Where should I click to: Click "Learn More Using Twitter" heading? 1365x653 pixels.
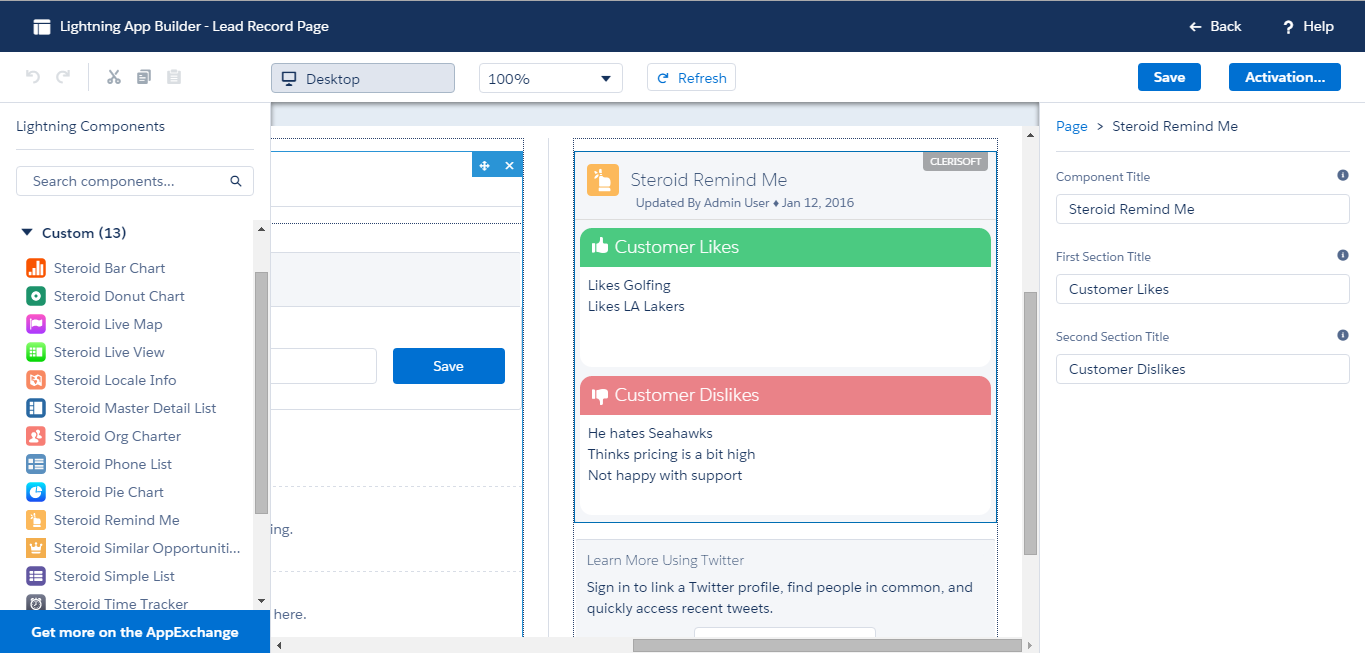pos(666,560)
